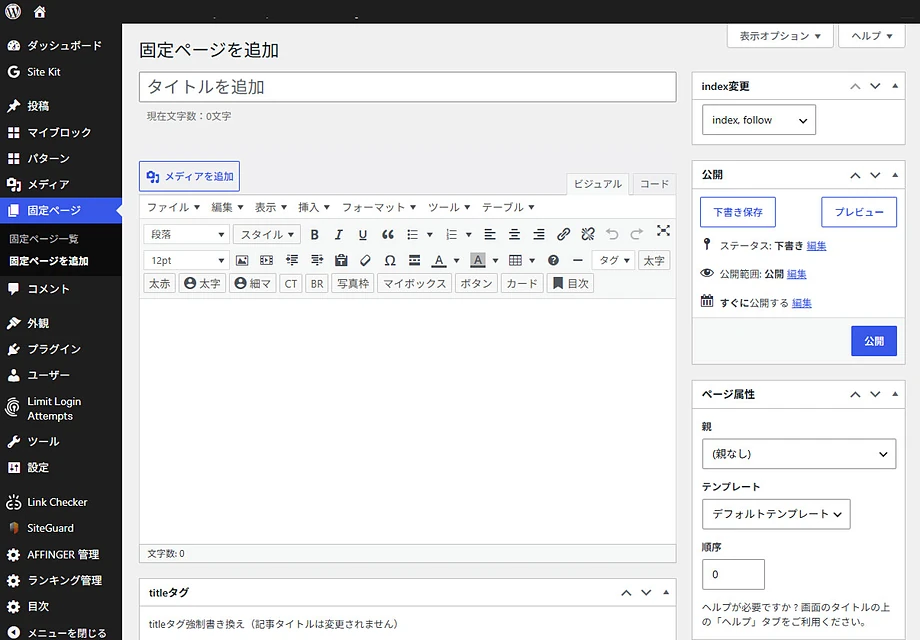Click the redo arrow in the toolbar
Viewport: 920px width, 640px height.
click(x=637, y=235)
